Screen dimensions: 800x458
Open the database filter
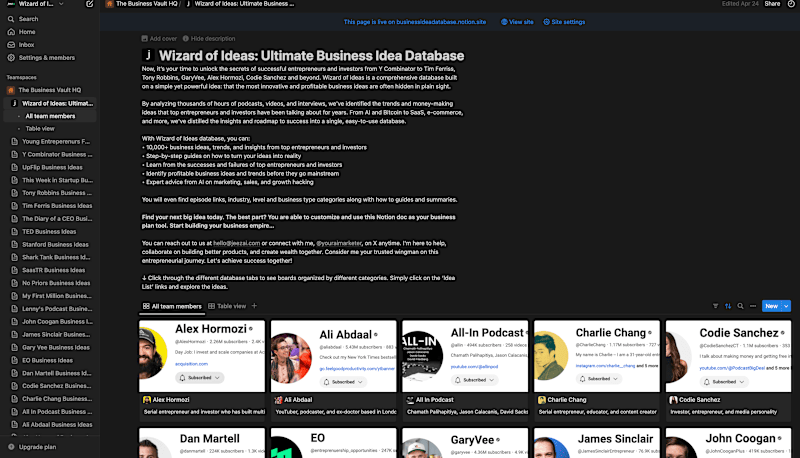(x=715, y=306)
